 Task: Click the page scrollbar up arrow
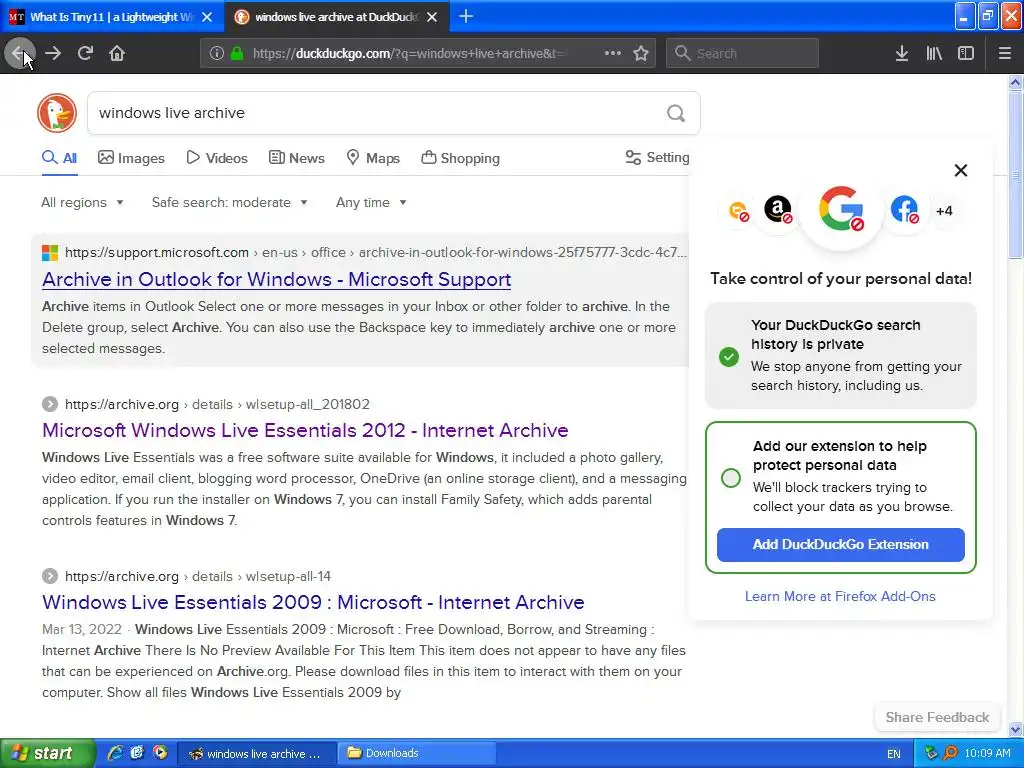tap(1015, 82)
